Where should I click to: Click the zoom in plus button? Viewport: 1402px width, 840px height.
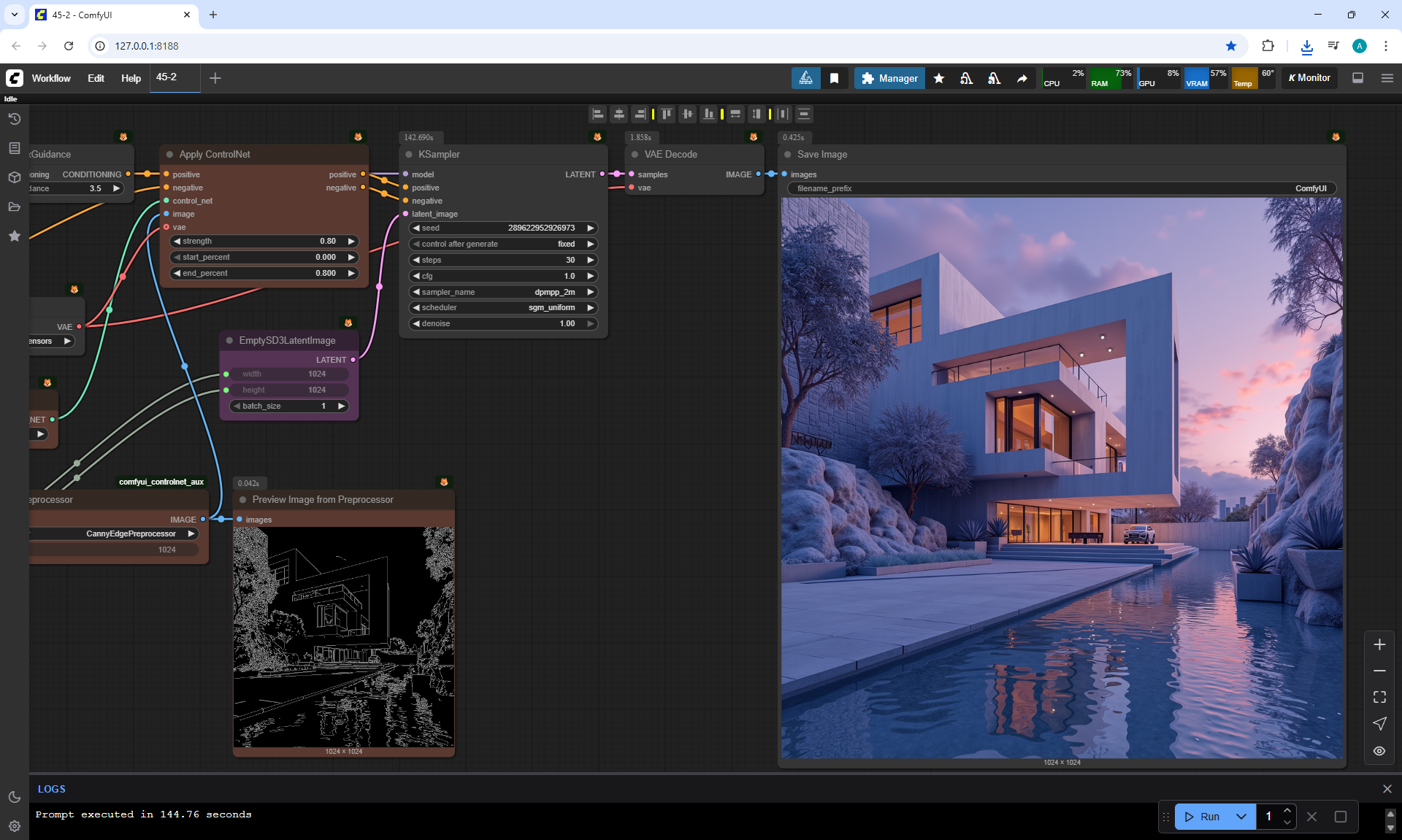(1379, 644)
